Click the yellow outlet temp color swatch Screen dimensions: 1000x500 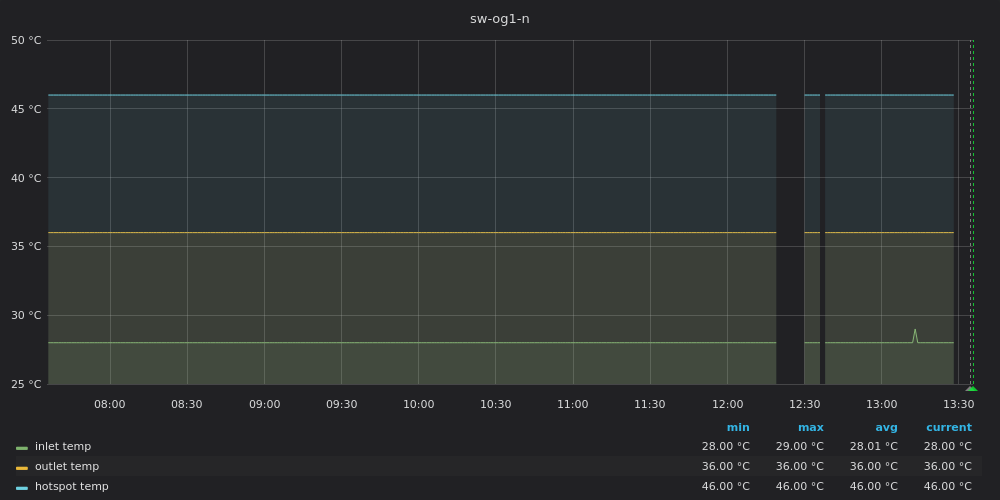[22, 467]
